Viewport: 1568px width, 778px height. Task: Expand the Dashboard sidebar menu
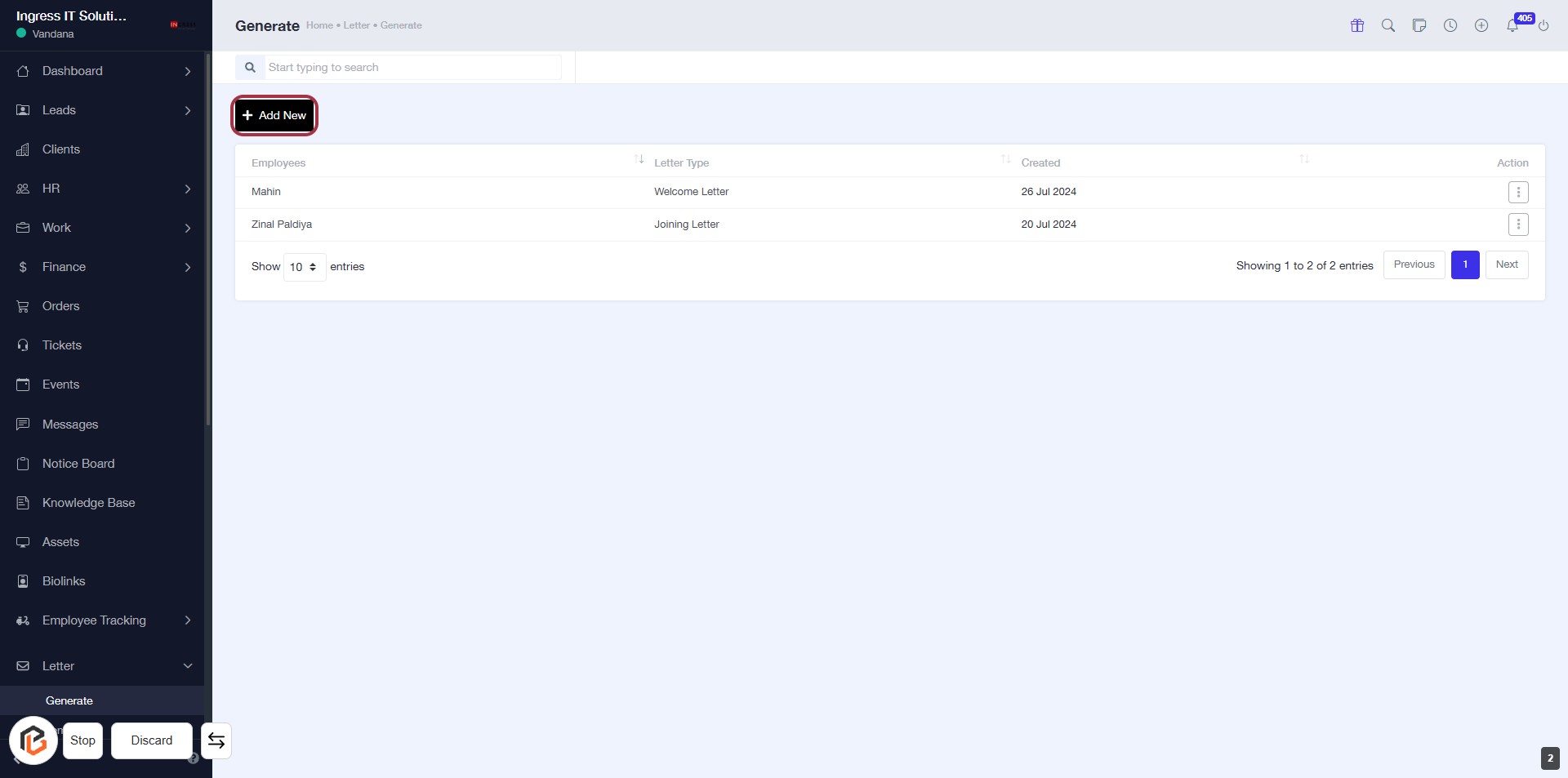(x=102, y=71)
